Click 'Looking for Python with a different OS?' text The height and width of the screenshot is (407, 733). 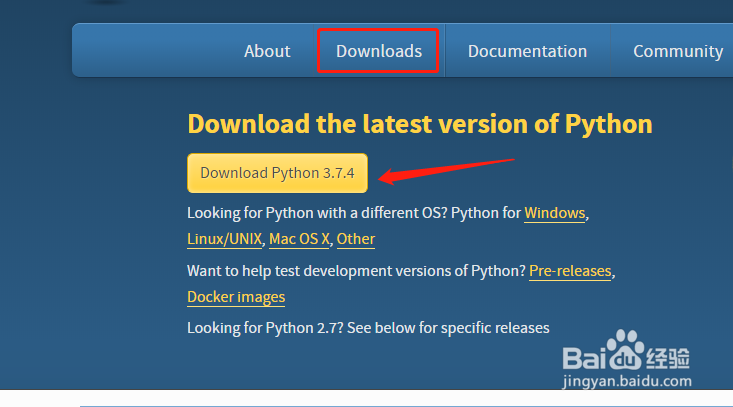(354, 213)
